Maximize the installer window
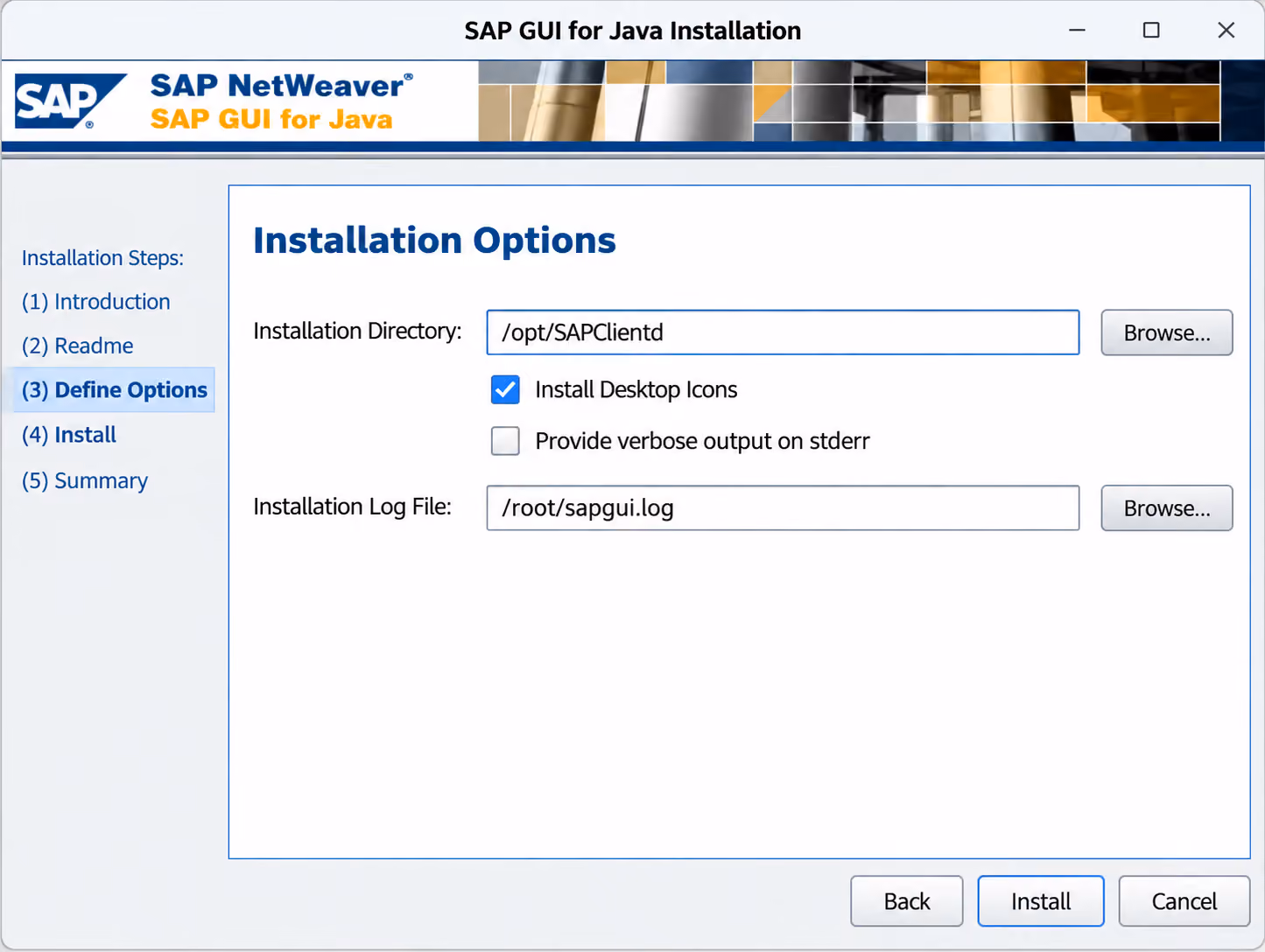Image resolution: width=1265 pixels, height=952 pixels. point(1151,31)
